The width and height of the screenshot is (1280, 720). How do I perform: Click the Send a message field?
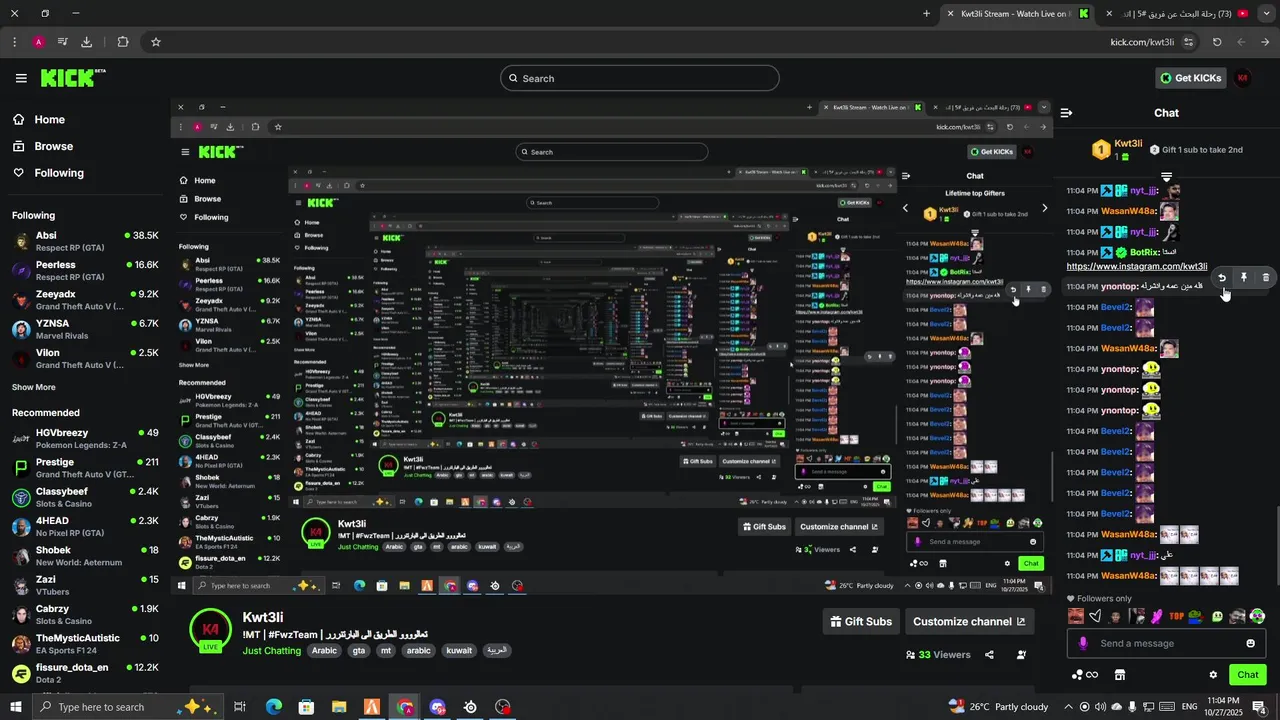point(1166,643)
